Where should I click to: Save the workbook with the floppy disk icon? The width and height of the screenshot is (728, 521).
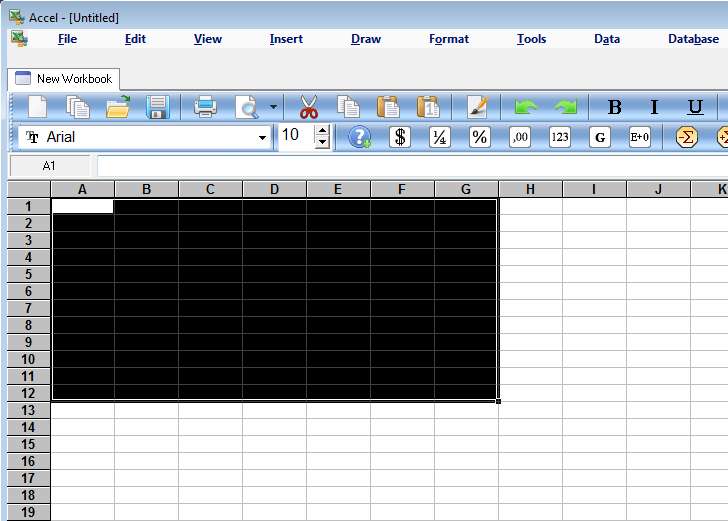click(157, 107)
